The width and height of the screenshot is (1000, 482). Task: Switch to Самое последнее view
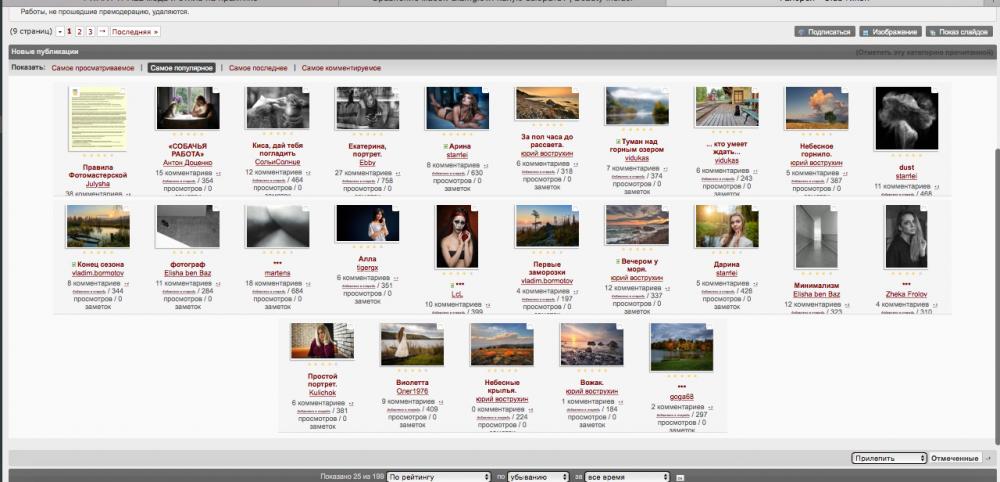point(258,68)
